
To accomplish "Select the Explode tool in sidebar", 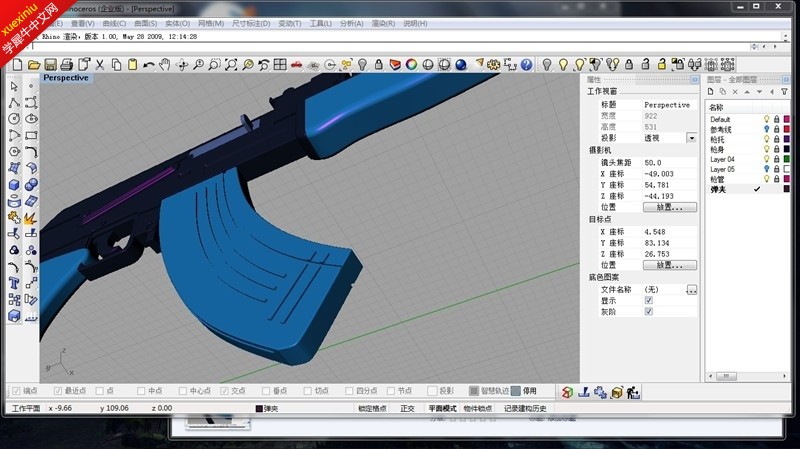I will coord(31,218).
